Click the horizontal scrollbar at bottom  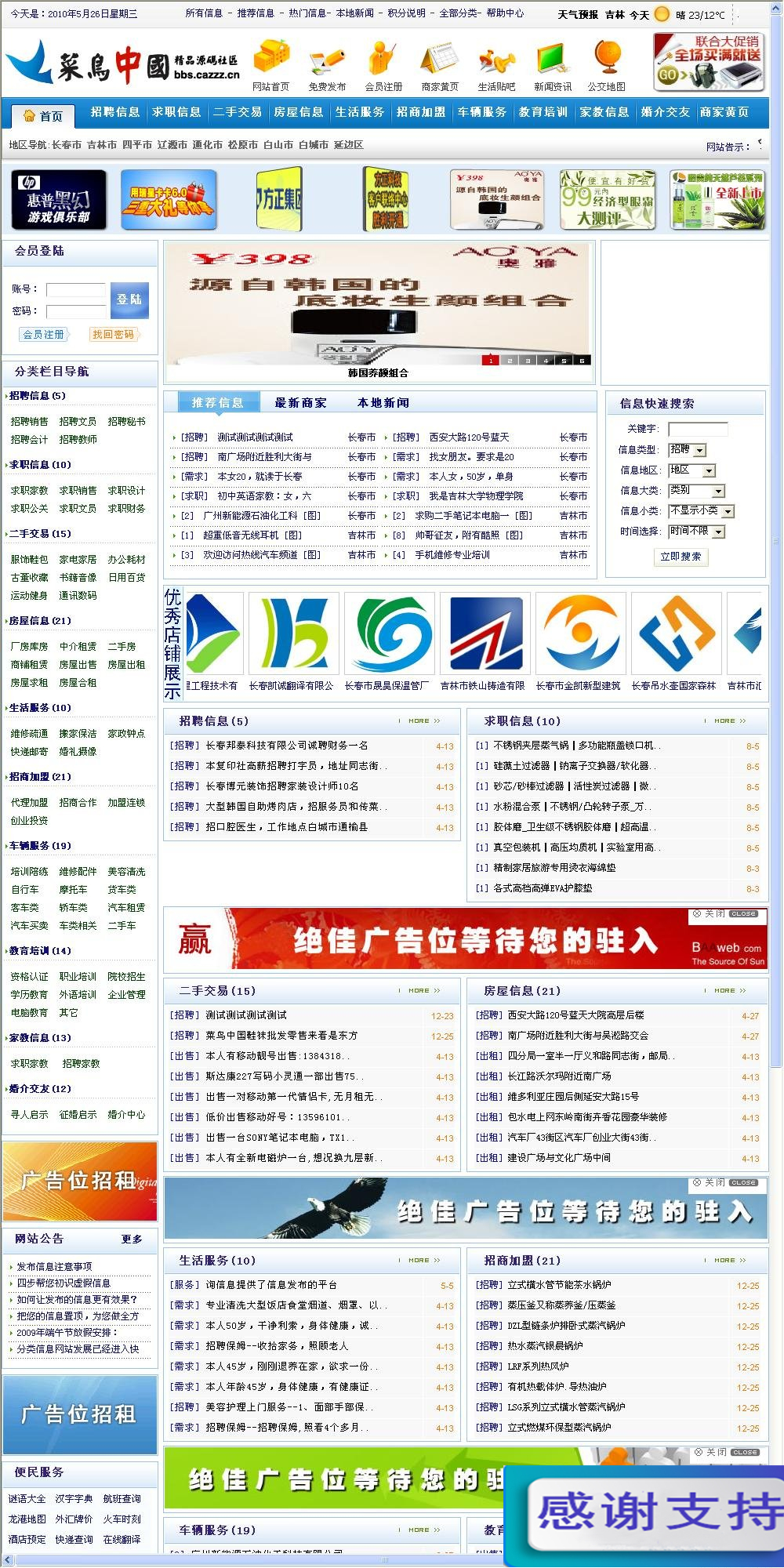384,1560
